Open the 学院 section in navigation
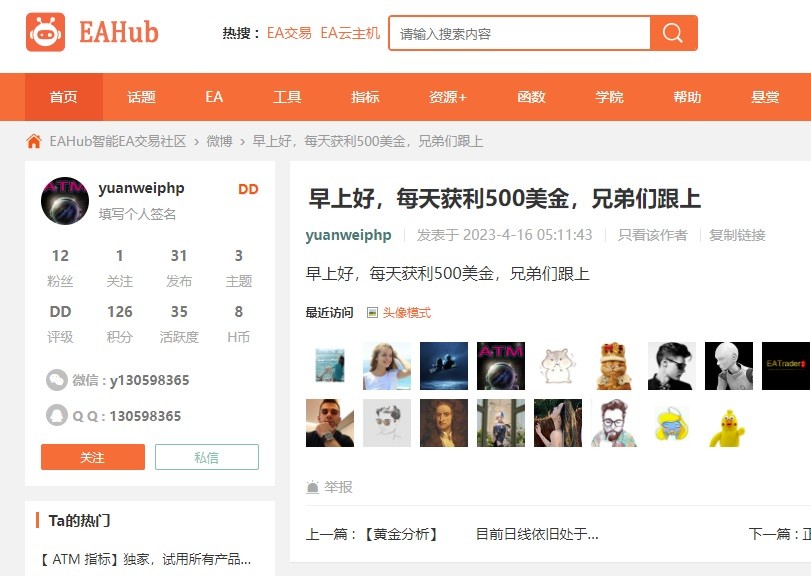 click(609, 97)
